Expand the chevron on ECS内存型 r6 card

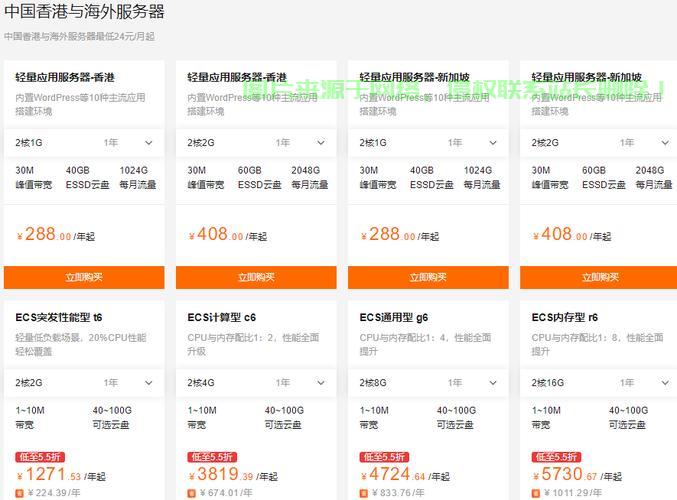[x=665, y=383]
